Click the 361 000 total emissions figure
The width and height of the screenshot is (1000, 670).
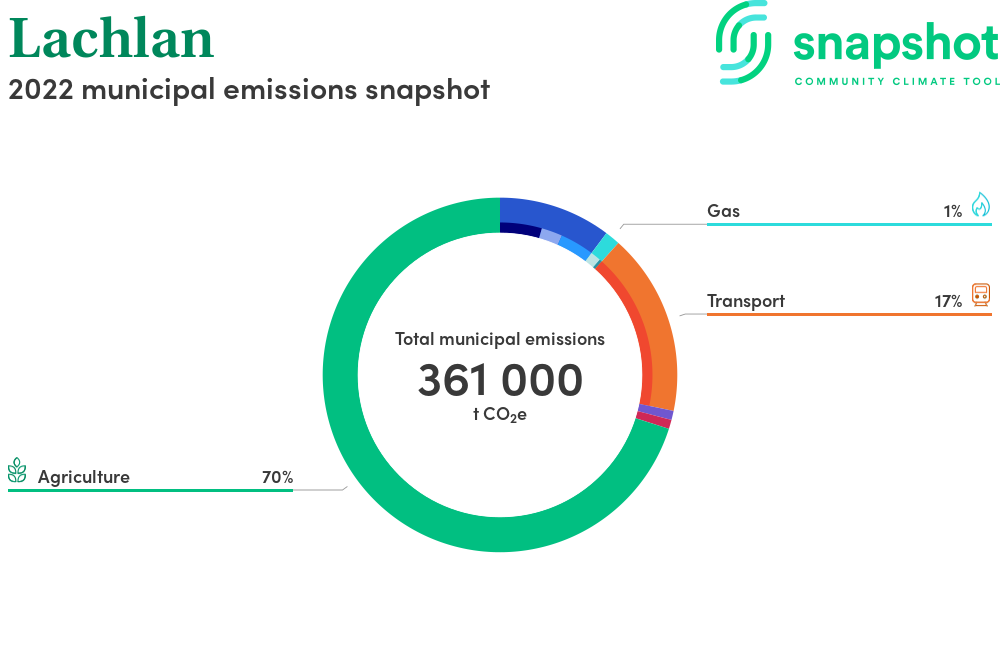[500, 380]
